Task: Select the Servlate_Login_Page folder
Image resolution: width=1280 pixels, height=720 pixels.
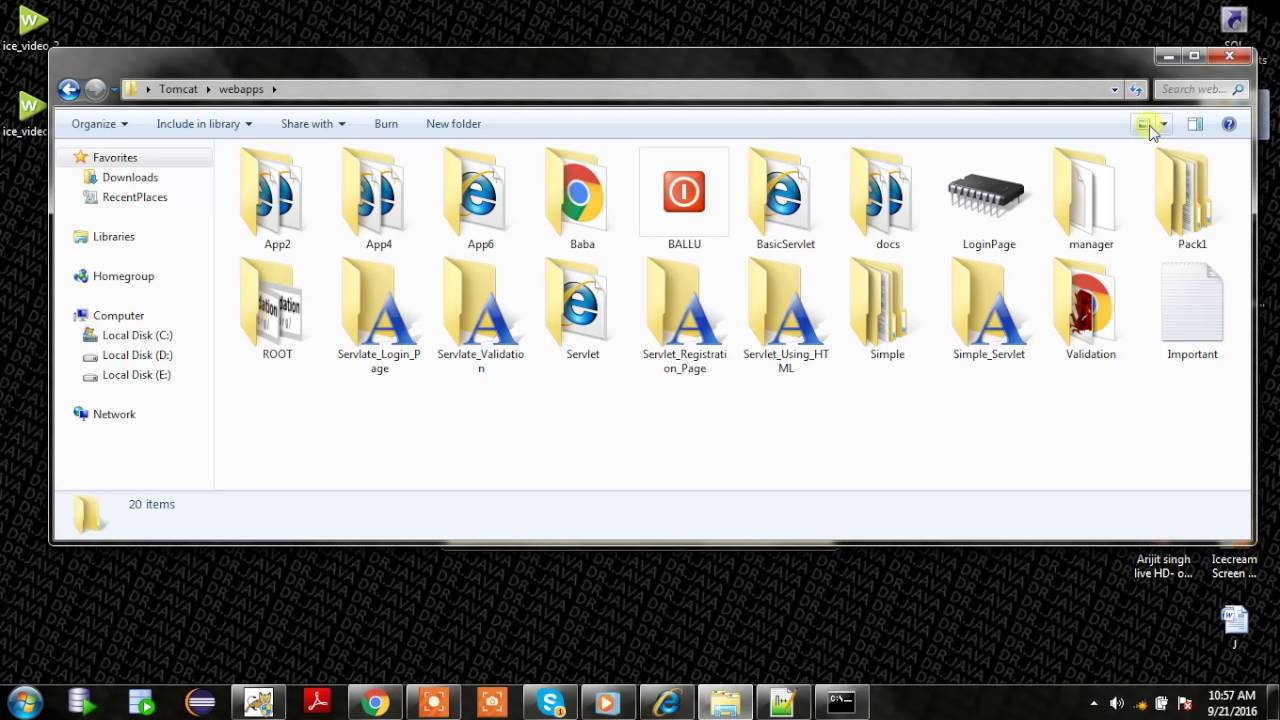Action: pyautogui.click(x=379, y=317)
